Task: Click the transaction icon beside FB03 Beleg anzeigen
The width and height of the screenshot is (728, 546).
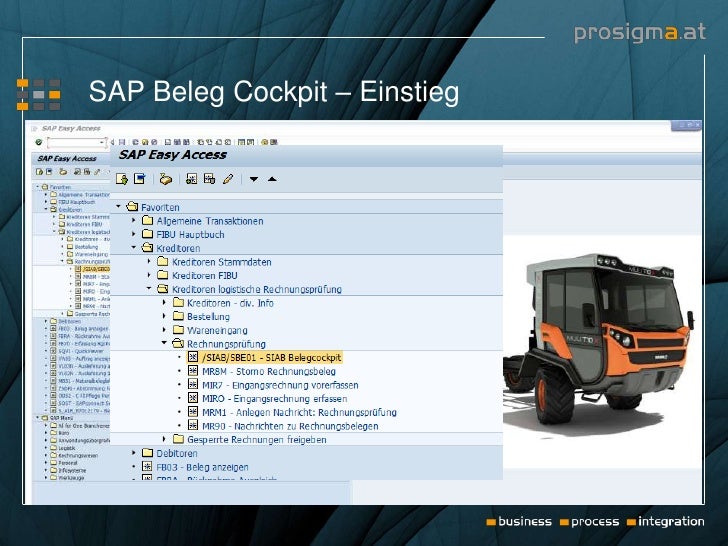Action: click(x=147, y=466)
